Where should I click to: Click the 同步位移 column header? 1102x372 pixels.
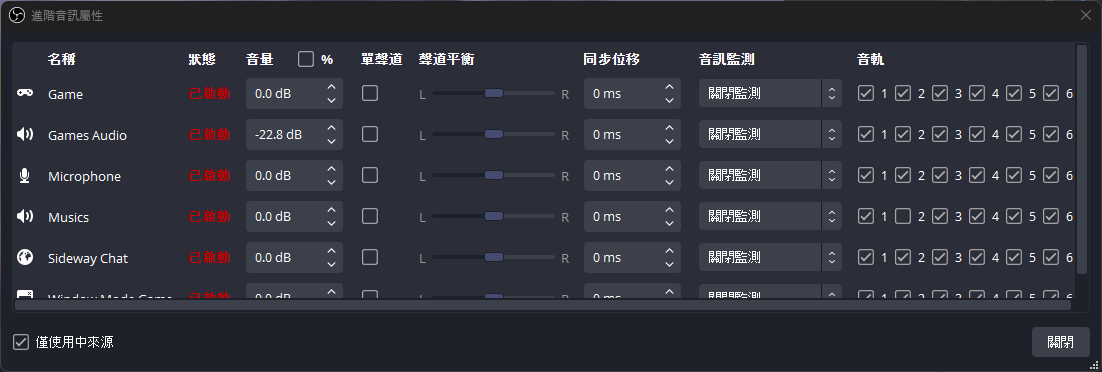(611, 59)
